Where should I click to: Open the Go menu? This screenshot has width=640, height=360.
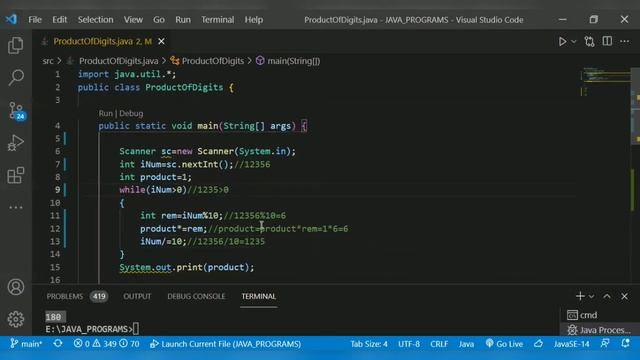[159, 20]
